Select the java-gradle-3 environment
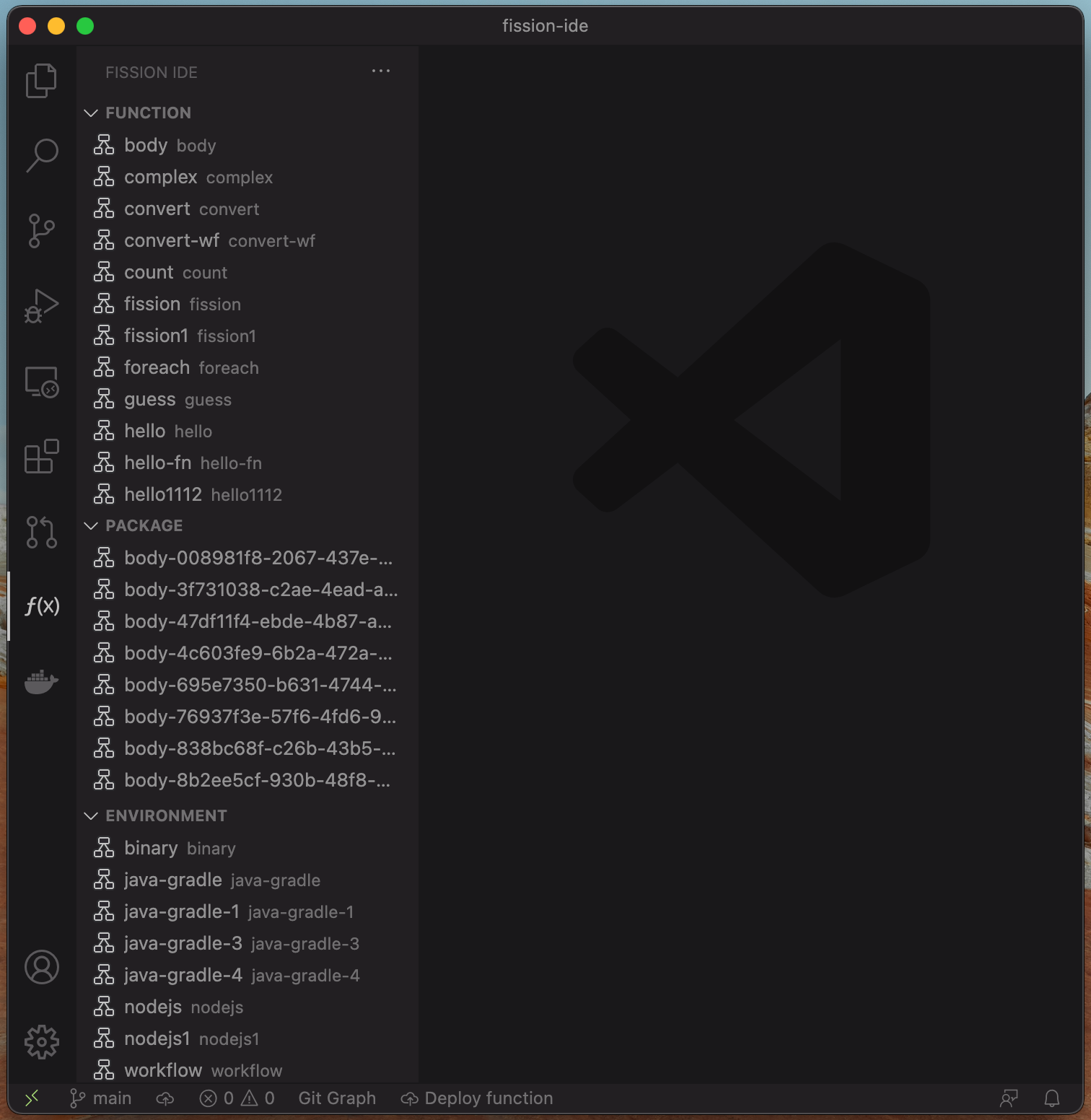Image resolution: width=1091 pixels, height=1120 pixels. (183, 944)
